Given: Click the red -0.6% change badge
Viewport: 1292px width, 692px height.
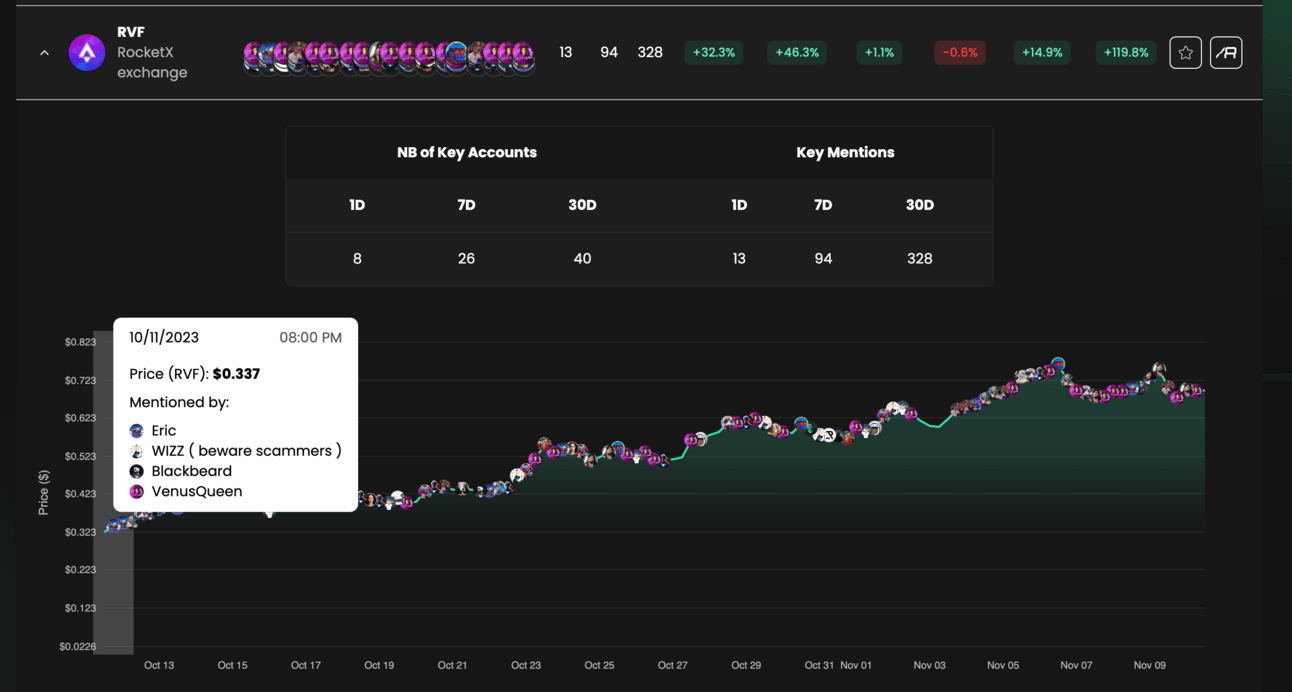Looking at the screenshot, I should [960, 53].
